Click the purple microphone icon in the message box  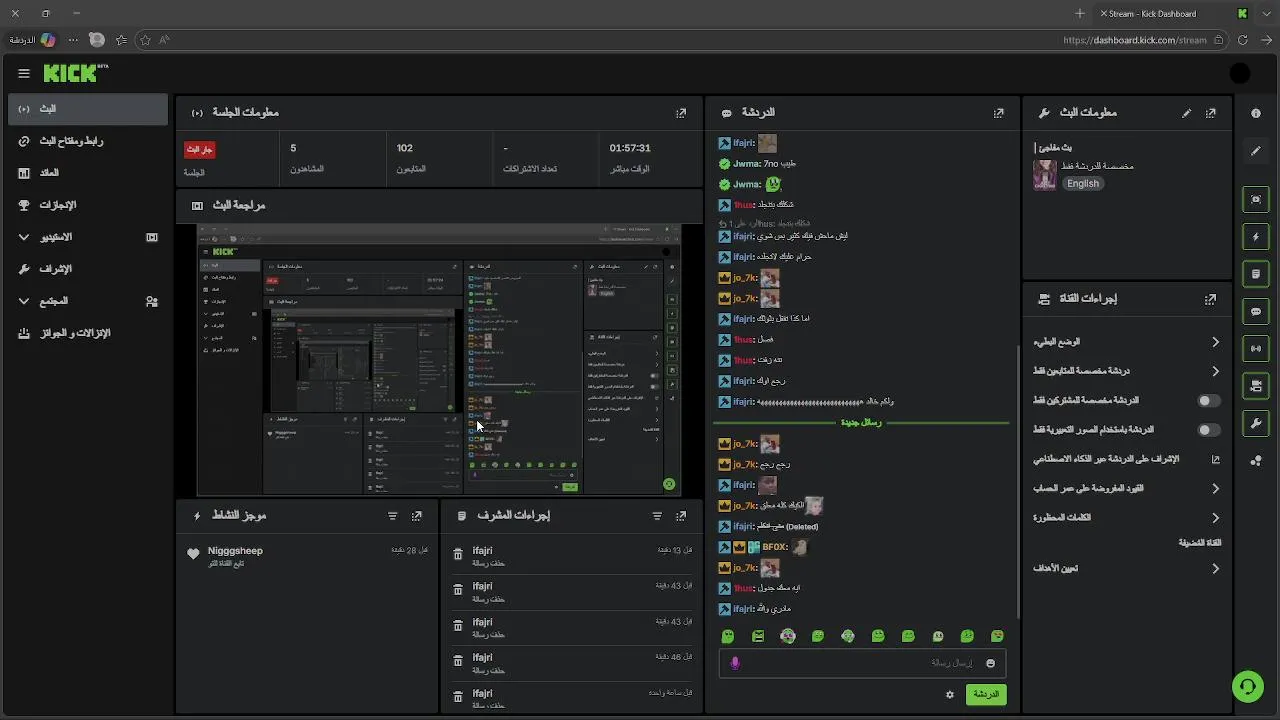[x=735, y=663]
